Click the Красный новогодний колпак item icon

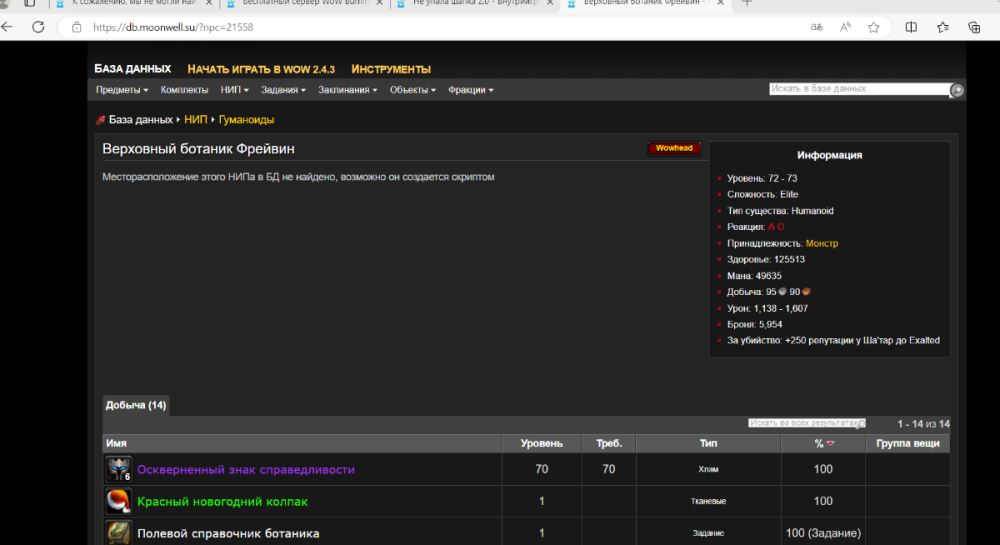tap(118, 501)
